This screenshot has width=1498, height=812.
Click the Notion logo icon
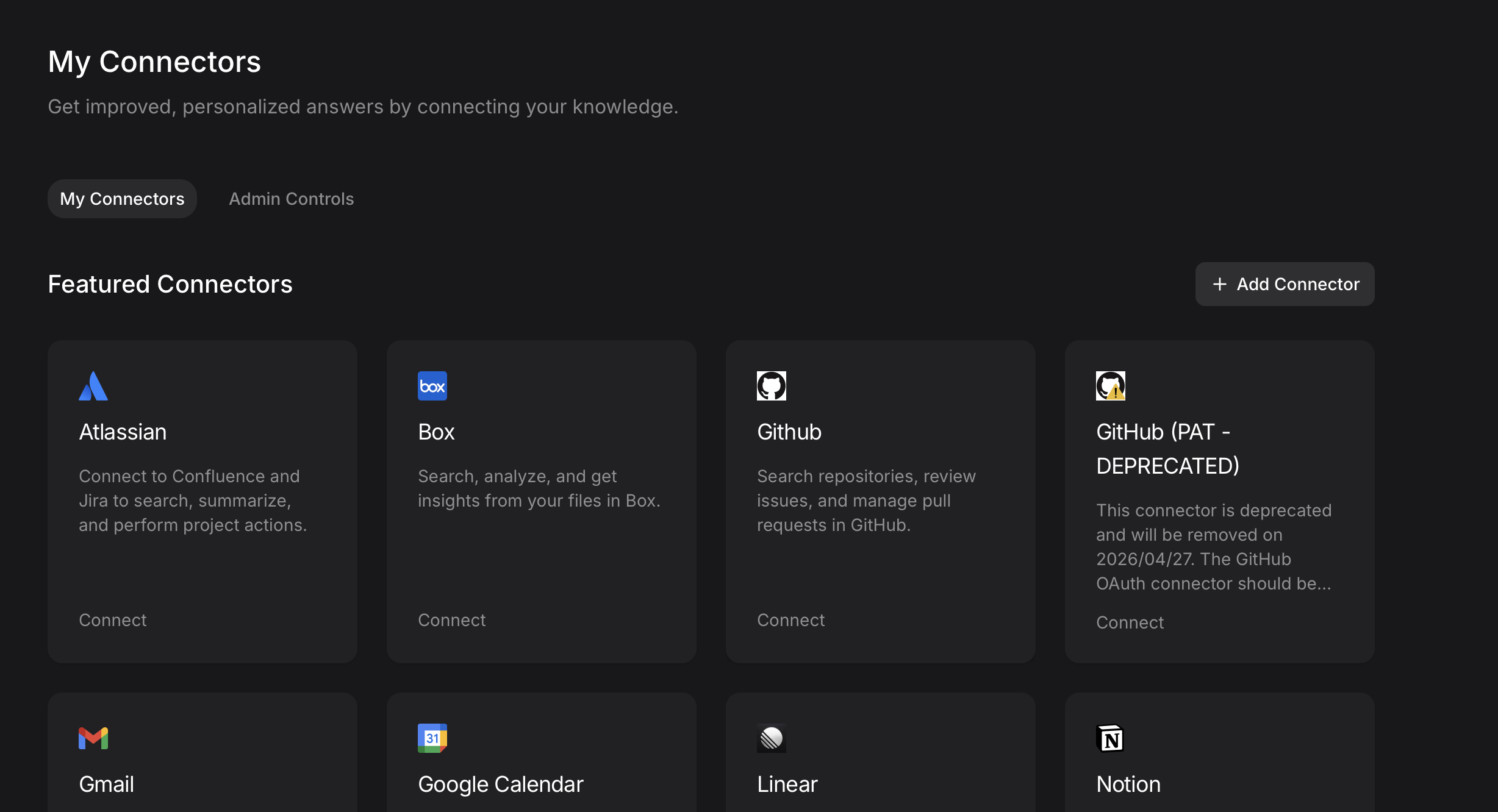click(x=1111, y=738)
